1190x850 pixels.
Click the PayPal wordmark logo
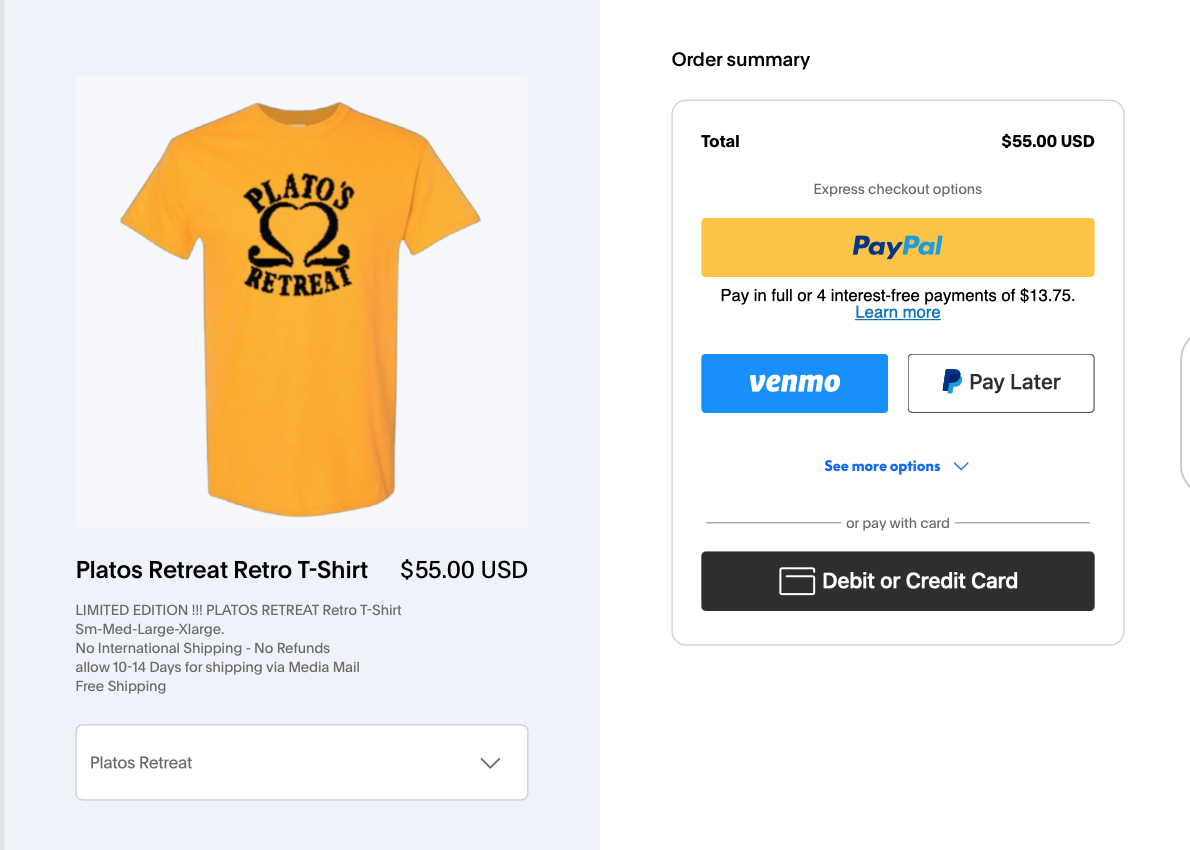coord(897,246)
